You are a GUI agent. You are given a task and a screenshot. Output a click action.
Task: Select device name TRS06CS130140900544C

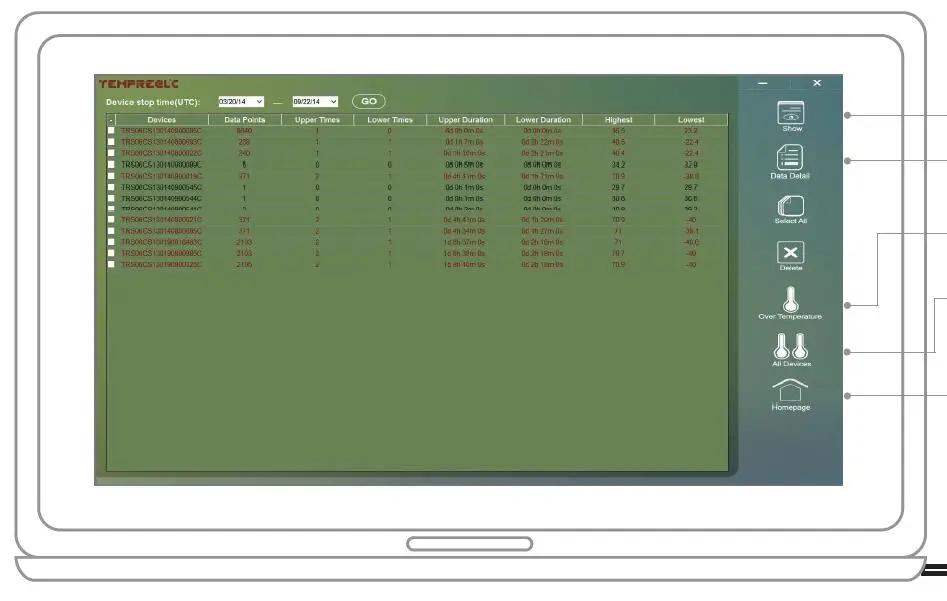click(x=161, y=198)
